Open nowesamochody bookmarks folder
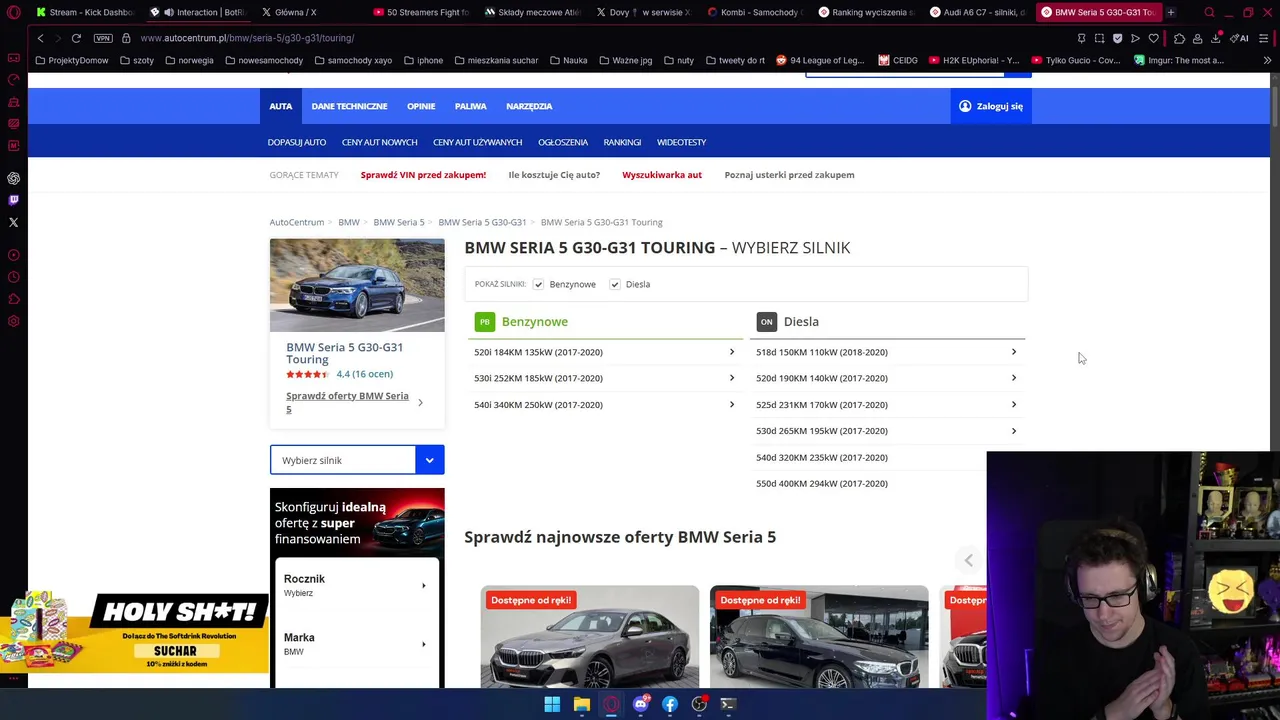 (x=264, y=60)
